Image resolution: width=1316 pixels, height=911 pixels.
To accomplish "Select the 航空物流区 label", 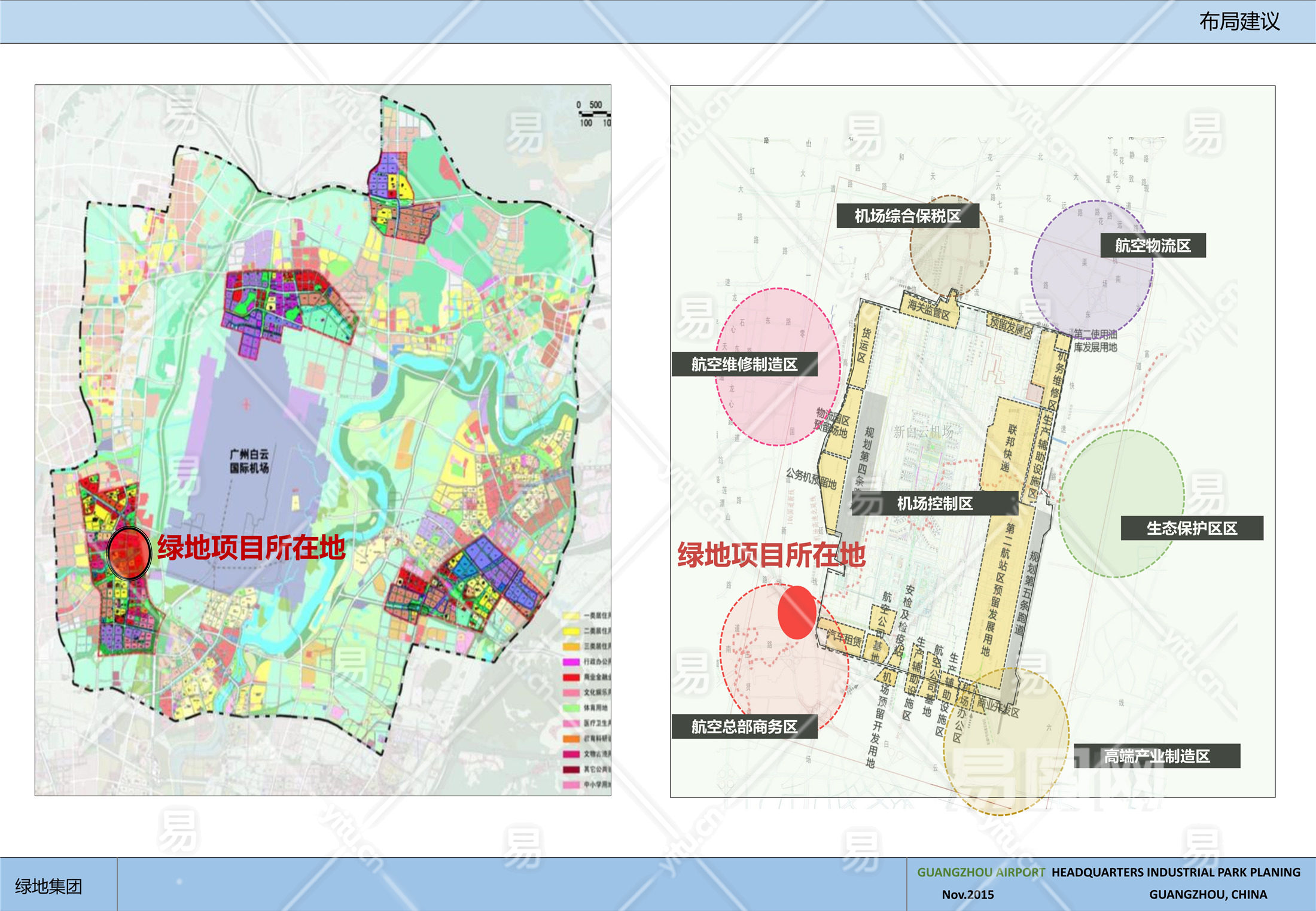I will coord(1152,246).
